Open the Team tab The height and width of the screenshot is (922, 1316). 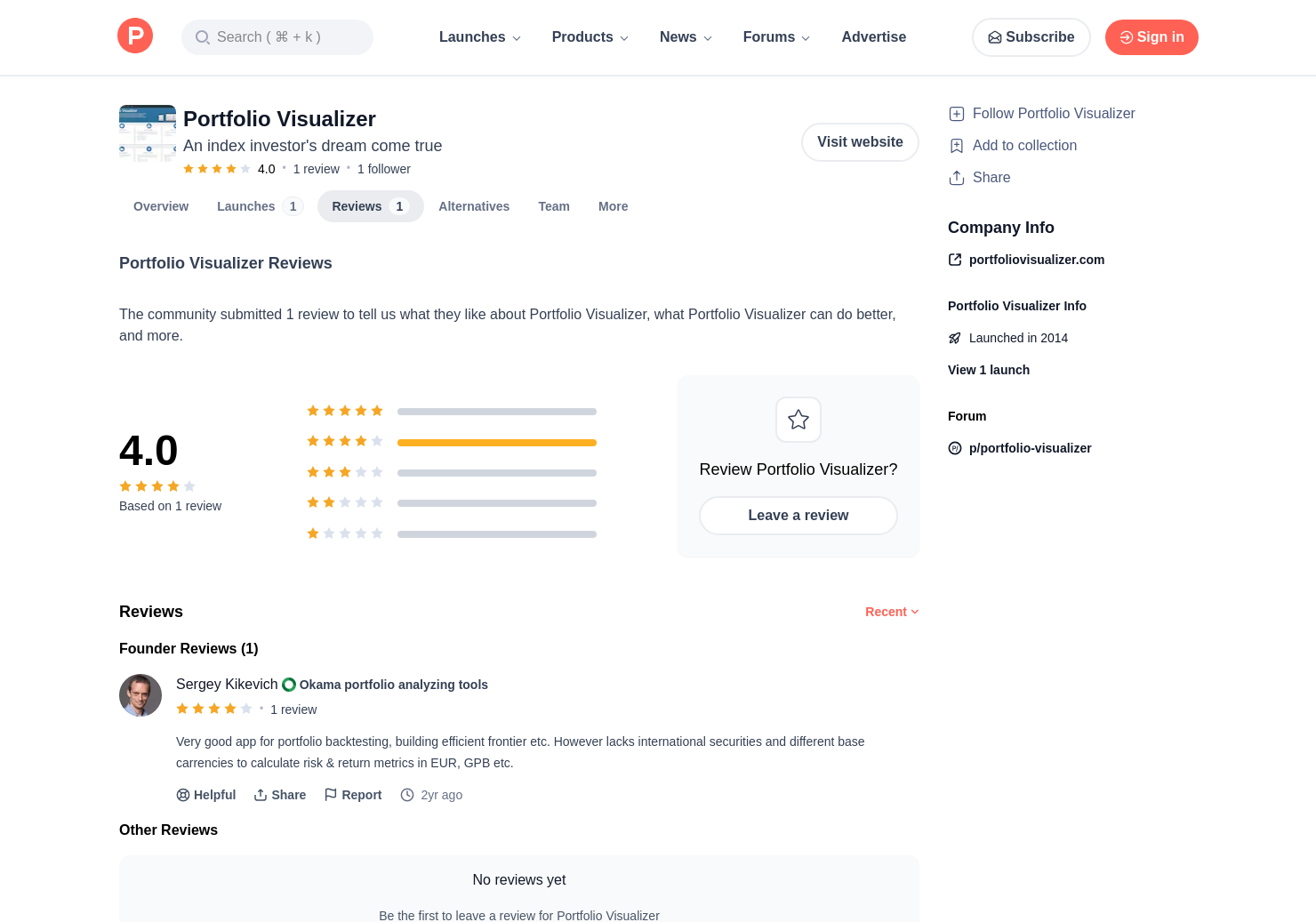tap(554, 206)
